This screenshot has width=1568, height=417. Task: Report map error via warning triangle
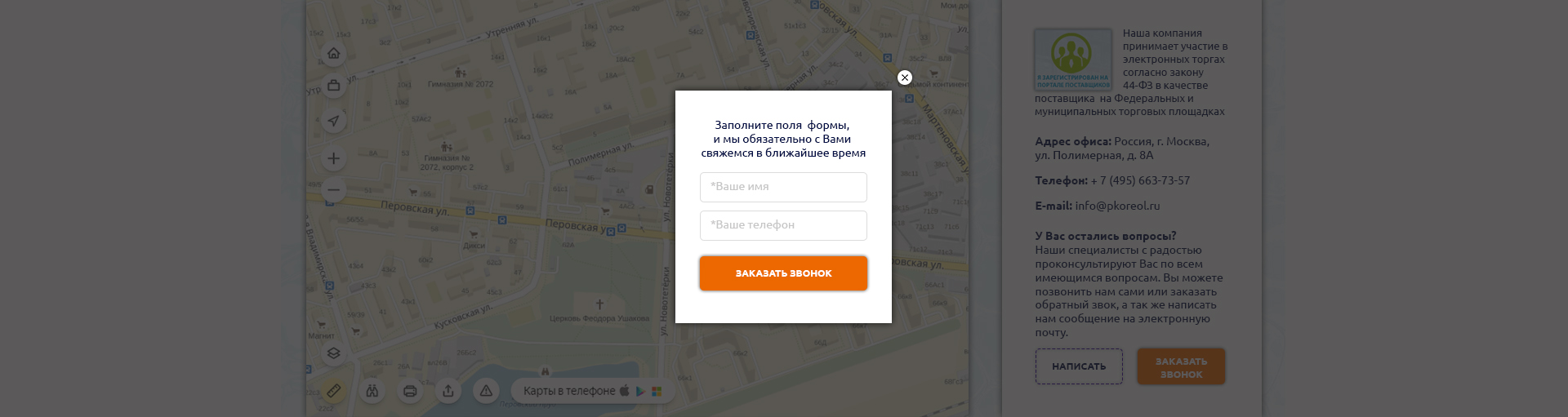[x=486, y=391]
